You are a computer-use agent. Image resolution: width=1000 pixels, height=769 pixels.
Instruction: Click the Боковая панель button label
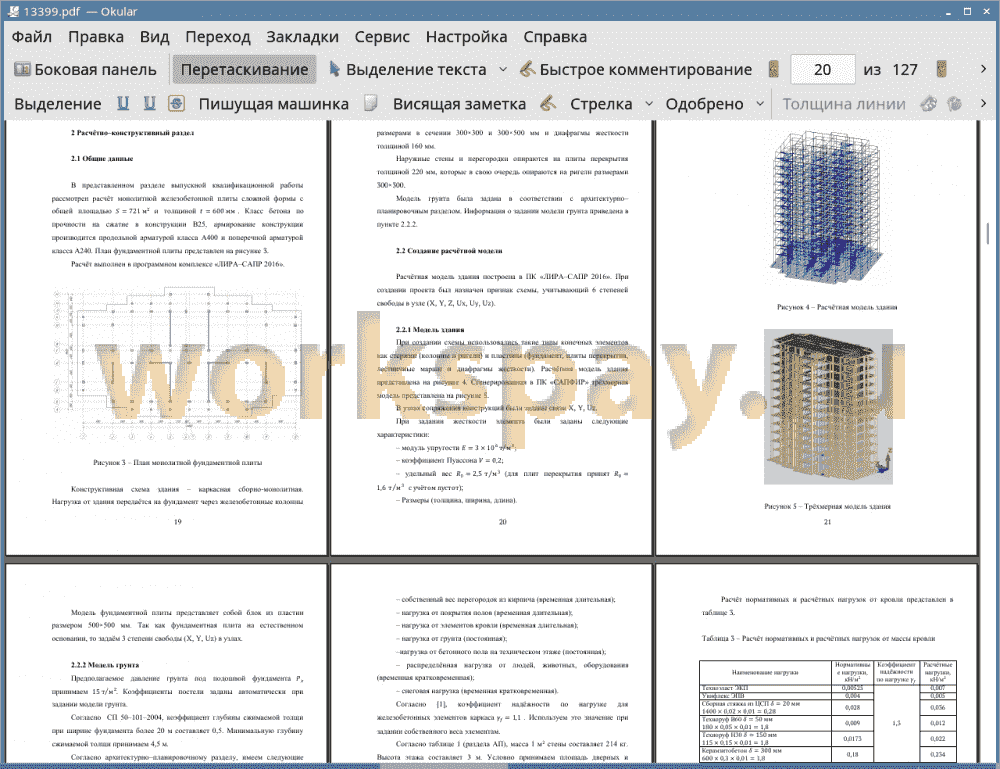96,70
